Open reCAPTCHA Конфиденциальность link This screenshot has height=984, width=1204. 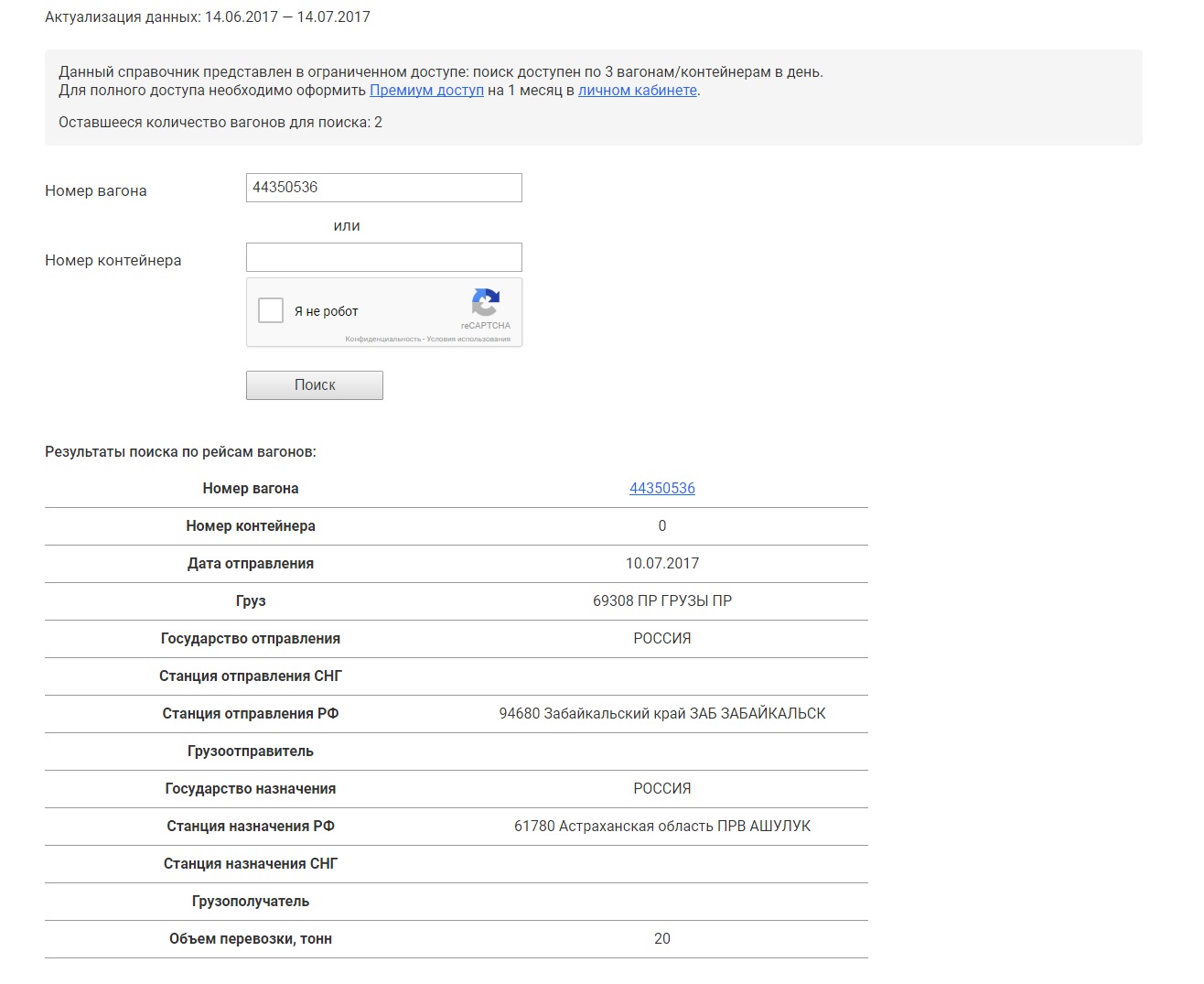[x=382, y=340]
